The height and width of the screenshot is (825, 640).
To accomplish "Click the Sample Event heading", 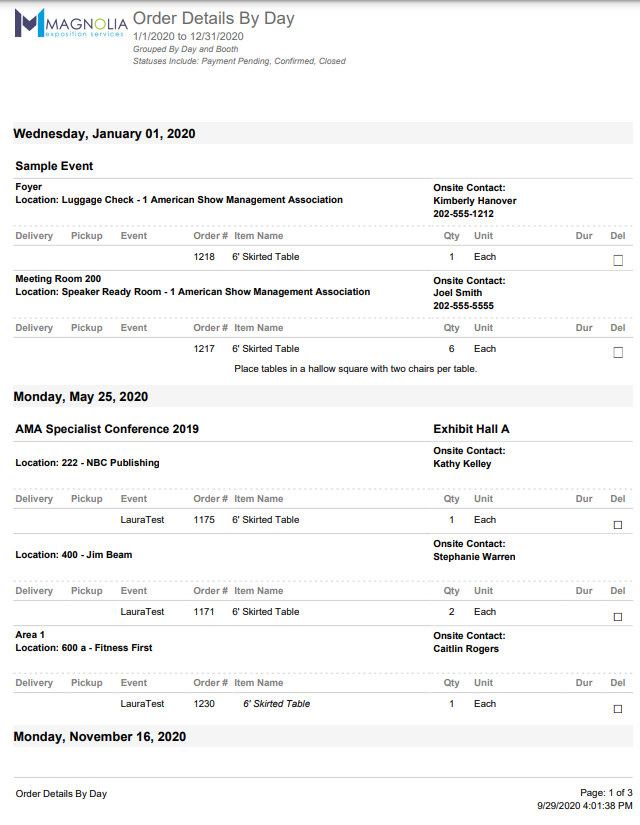I will 54,166.
